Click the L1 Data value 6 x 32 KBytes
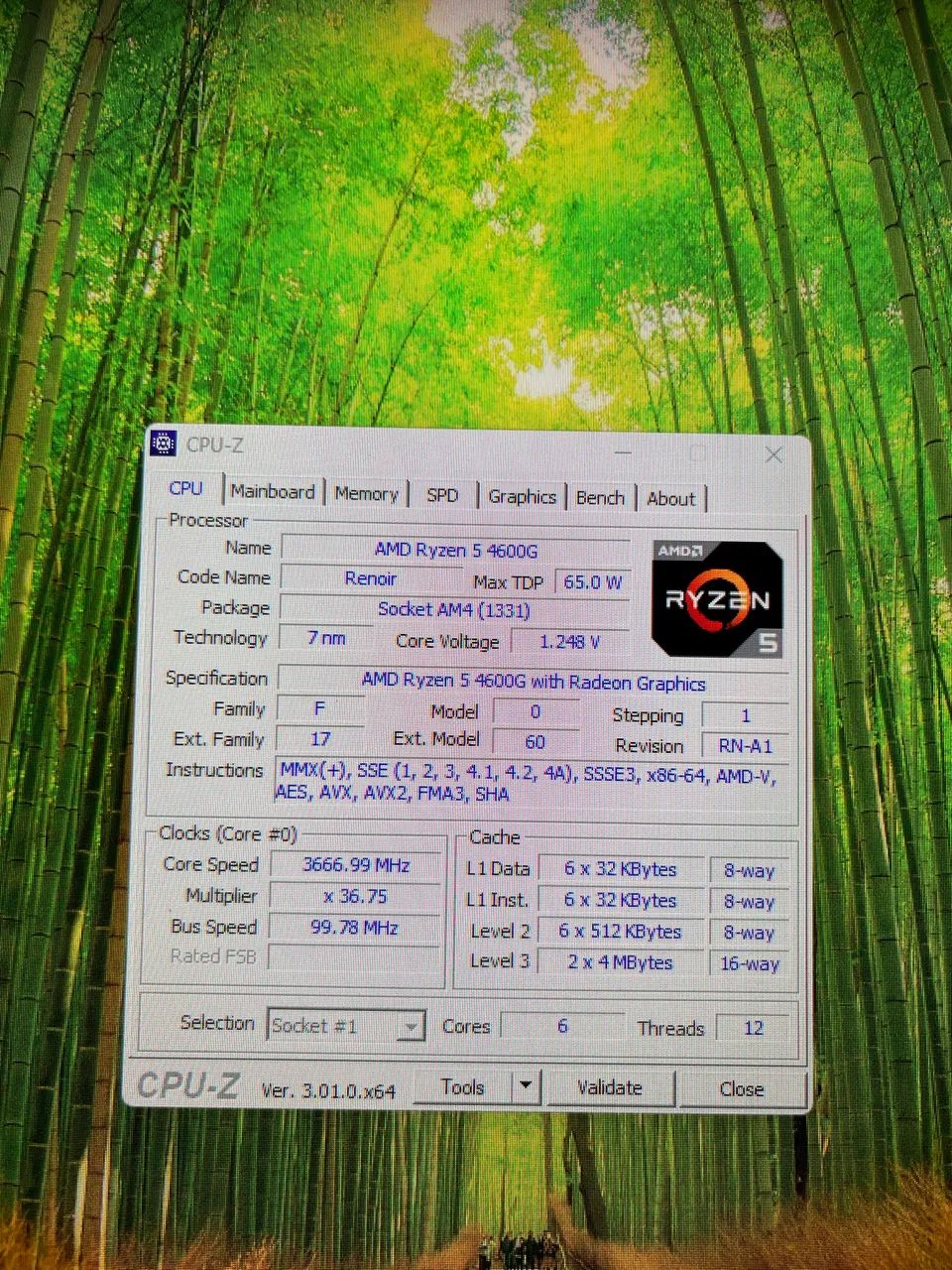Image resolution: width=952 pixels, height=1270 pixels. point(621,869)
